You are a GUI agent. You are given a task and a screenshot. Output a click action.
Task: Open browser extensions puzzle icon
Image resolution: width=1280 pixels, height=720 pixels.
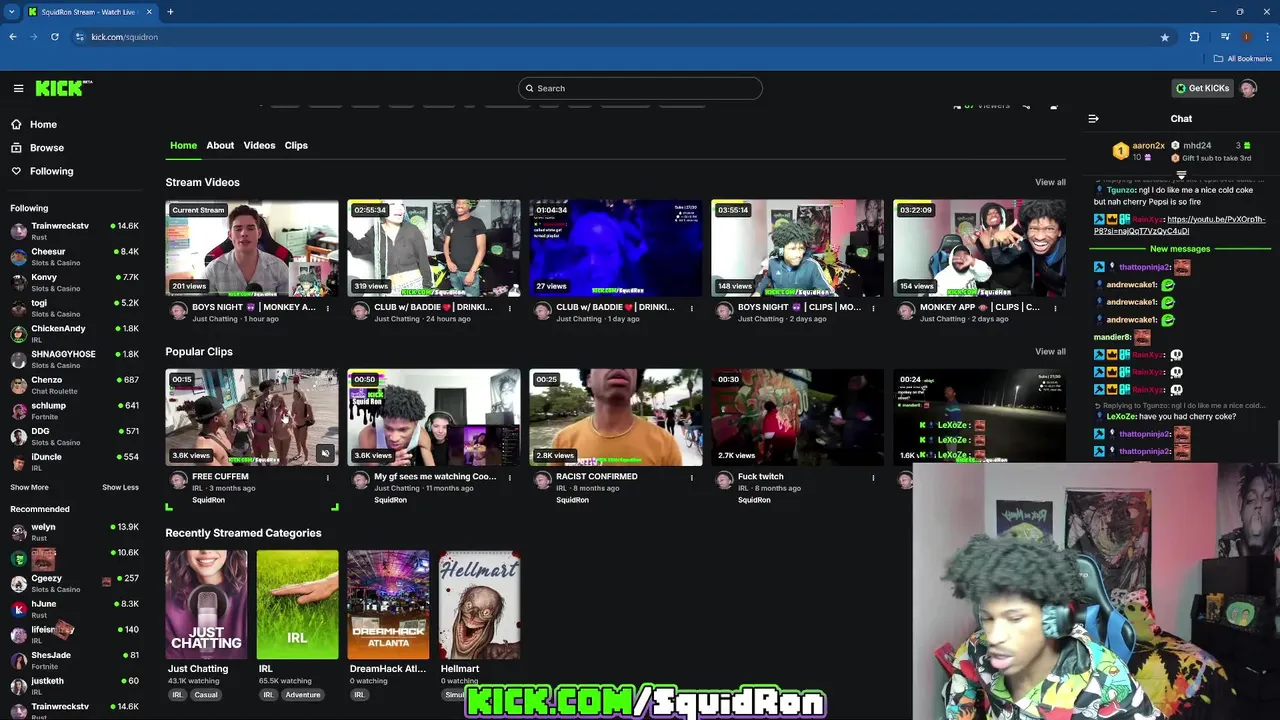click(x=1194, y=37)
